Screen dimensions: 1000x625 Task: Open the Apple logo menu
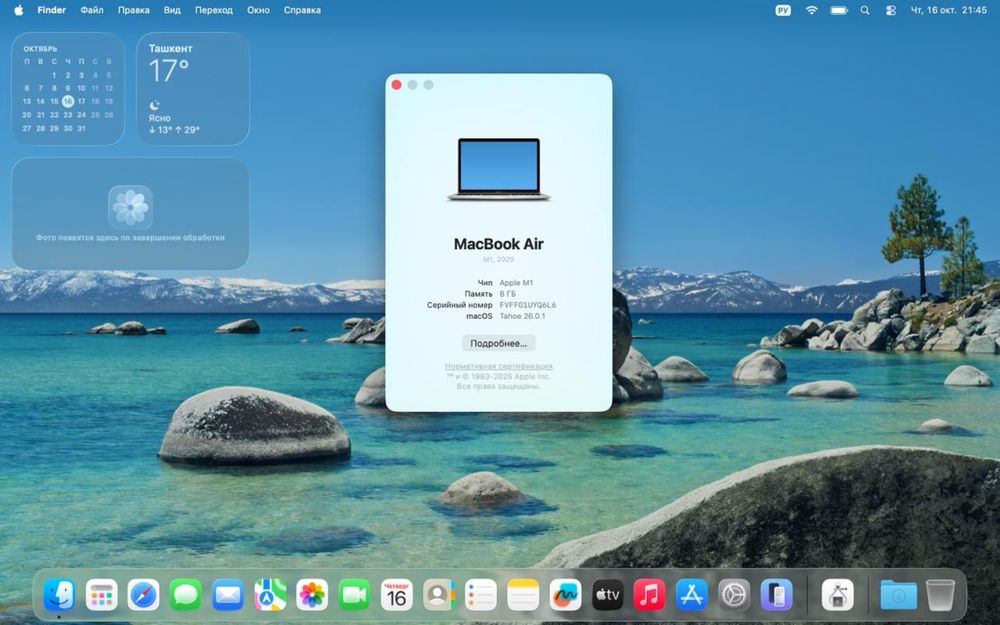[18, 10]
